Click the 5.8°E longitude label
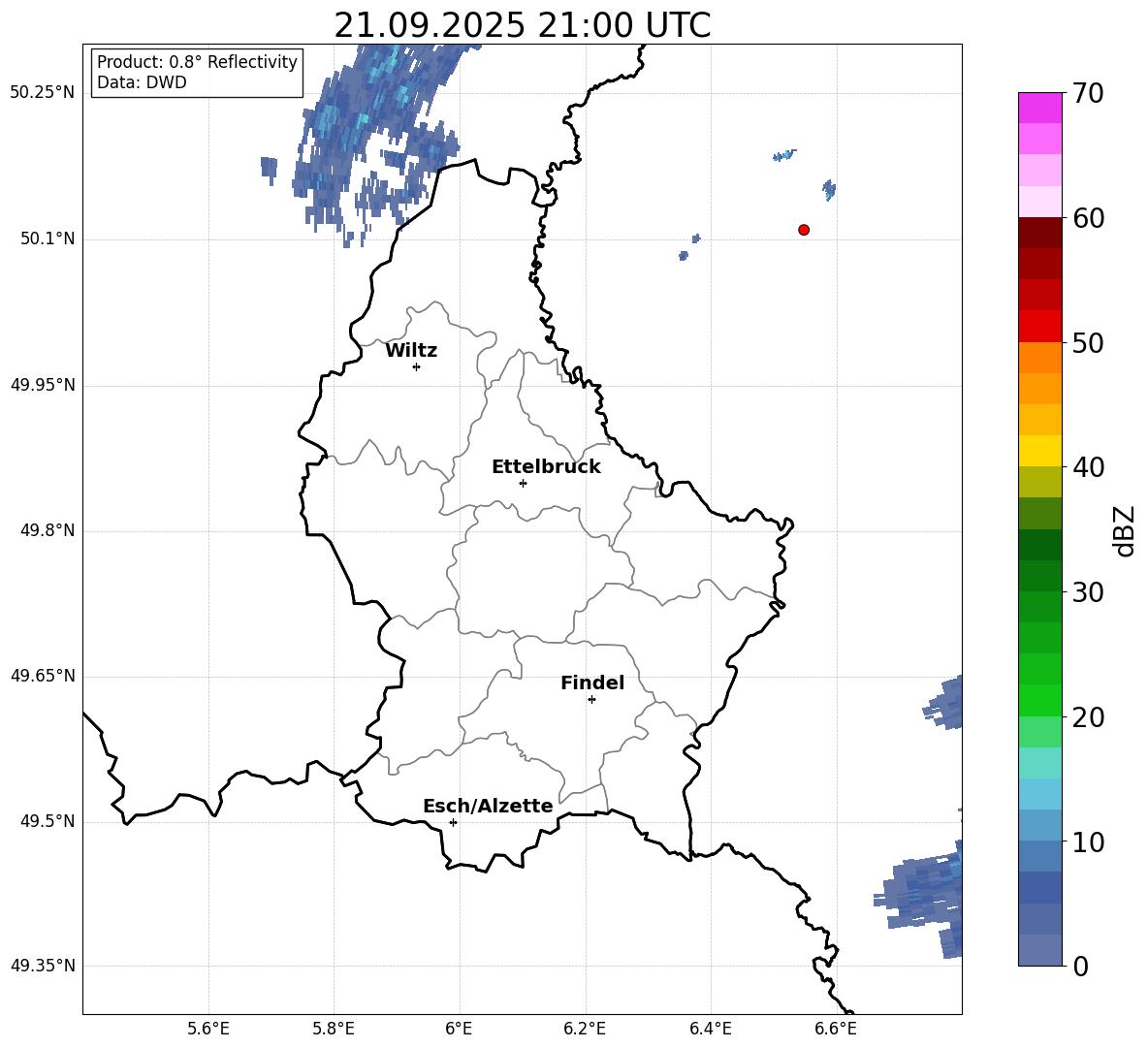Viewport: 1148px width, 1048px height. pos(334,1030)
